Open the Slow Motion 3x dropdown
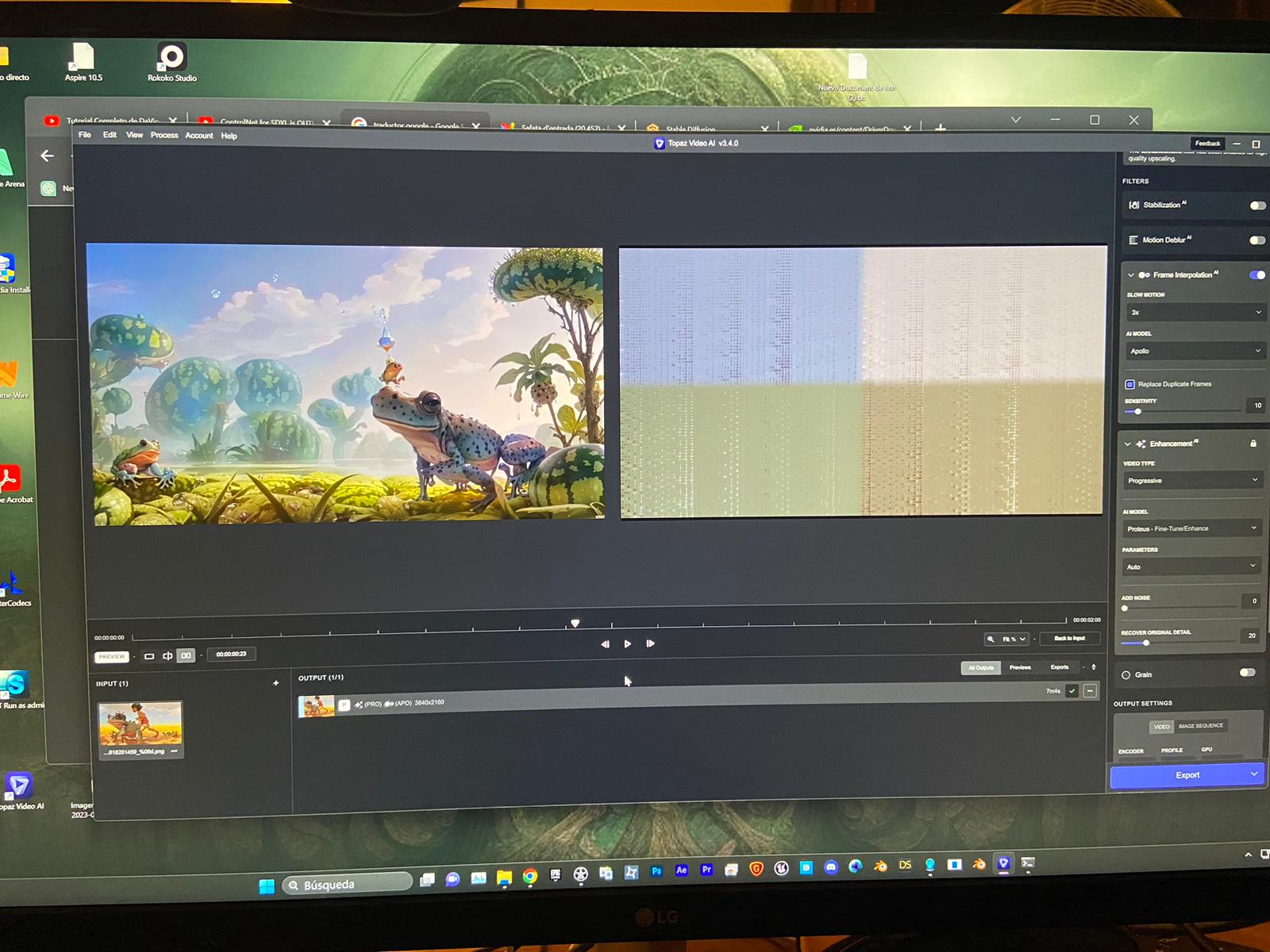This screenshot has height=952, width=1270. [x=1194, y=313]
